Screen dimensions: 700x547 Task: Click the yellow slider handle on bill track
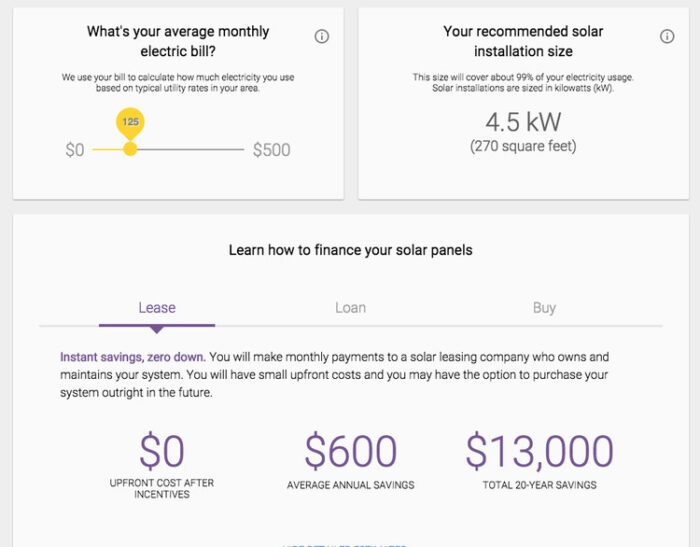pyautogui.click(x=130, y=149)
